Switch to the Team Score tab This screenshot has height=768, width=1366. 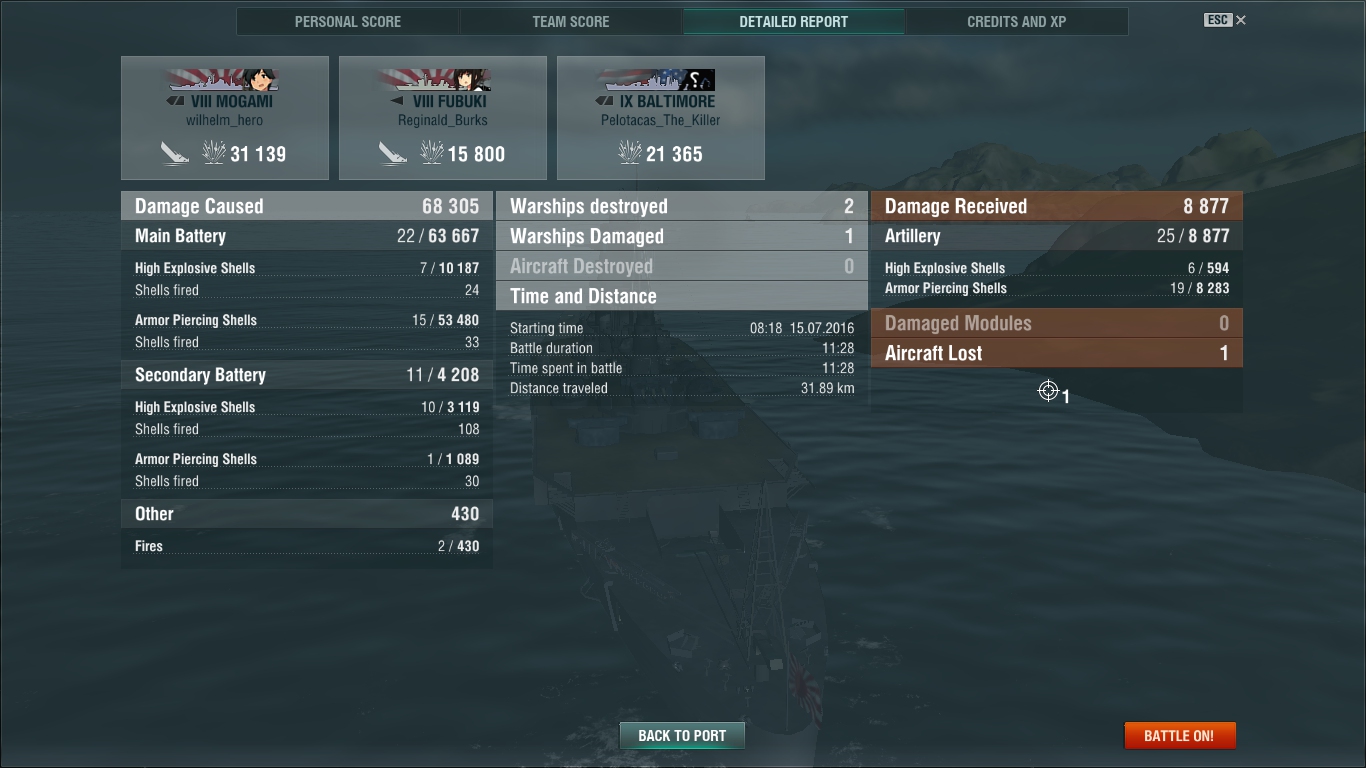(571, 21)
